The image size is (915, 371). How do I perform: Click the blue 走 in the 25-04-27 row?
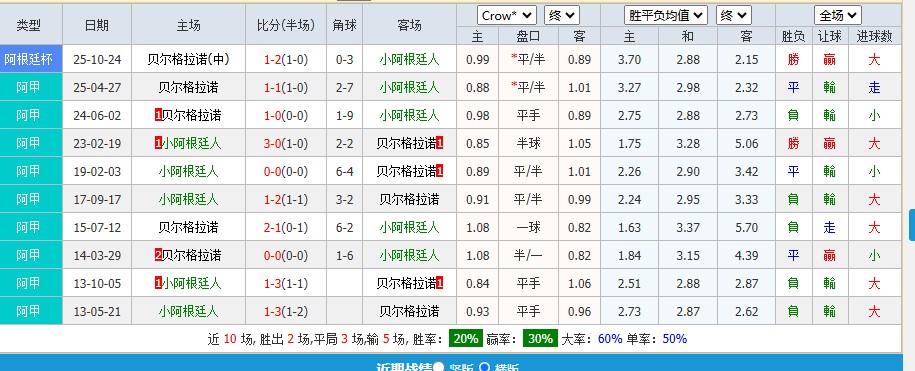tap(874, 88)
